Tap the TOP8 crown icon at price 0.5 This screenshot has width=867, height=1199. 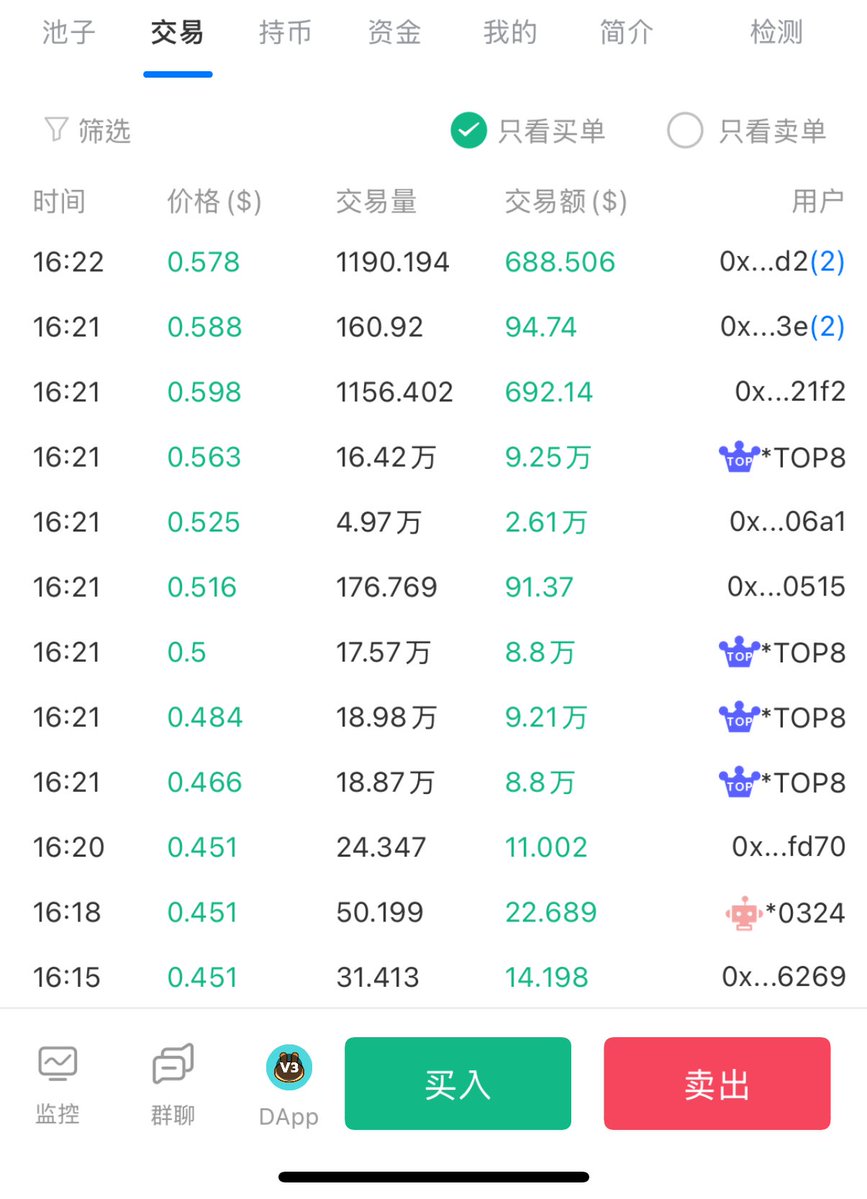[x=739, y=653]
